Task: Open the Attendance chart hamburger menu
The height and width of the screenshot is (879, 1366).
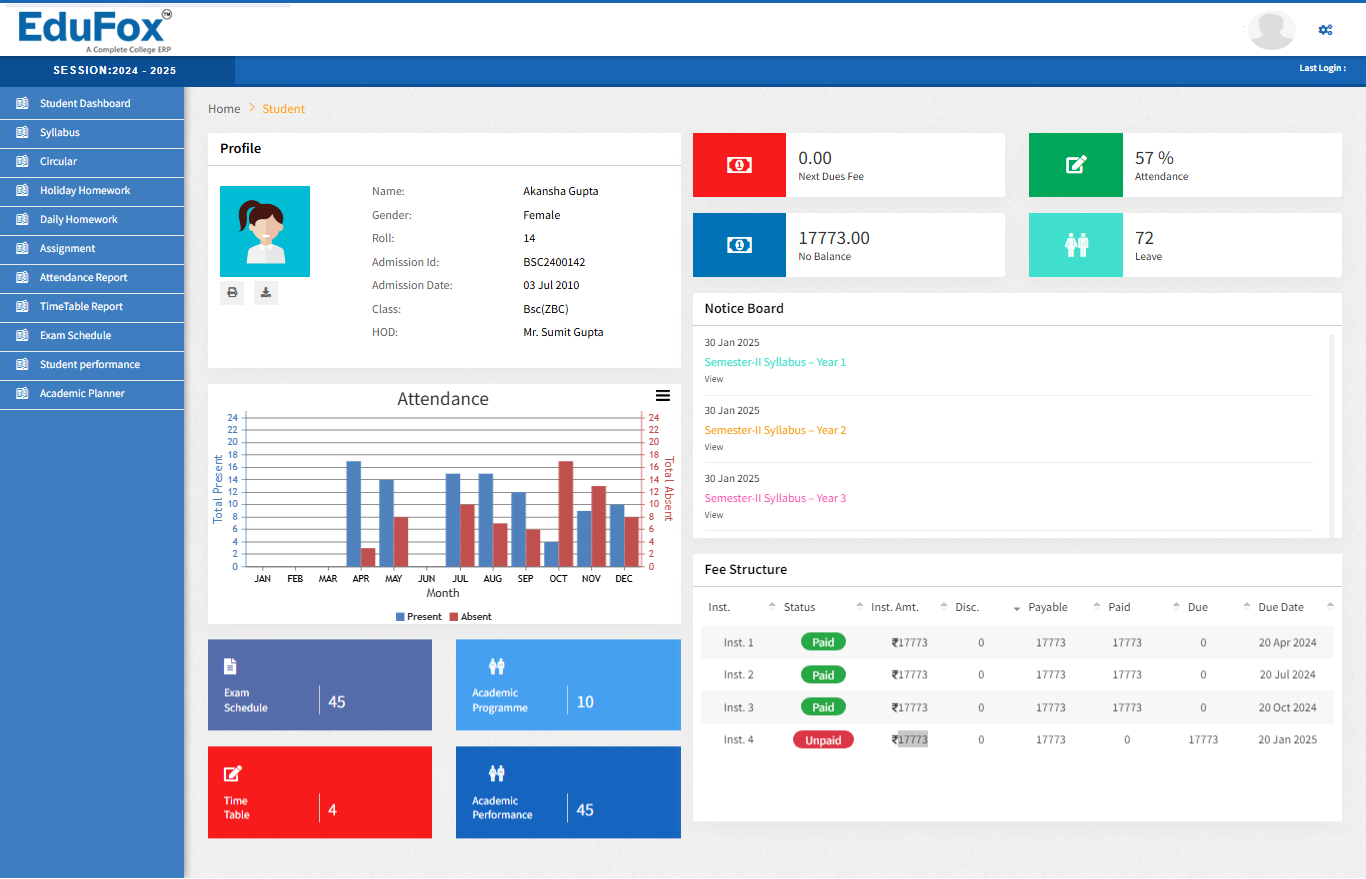Action: point(662,396)
